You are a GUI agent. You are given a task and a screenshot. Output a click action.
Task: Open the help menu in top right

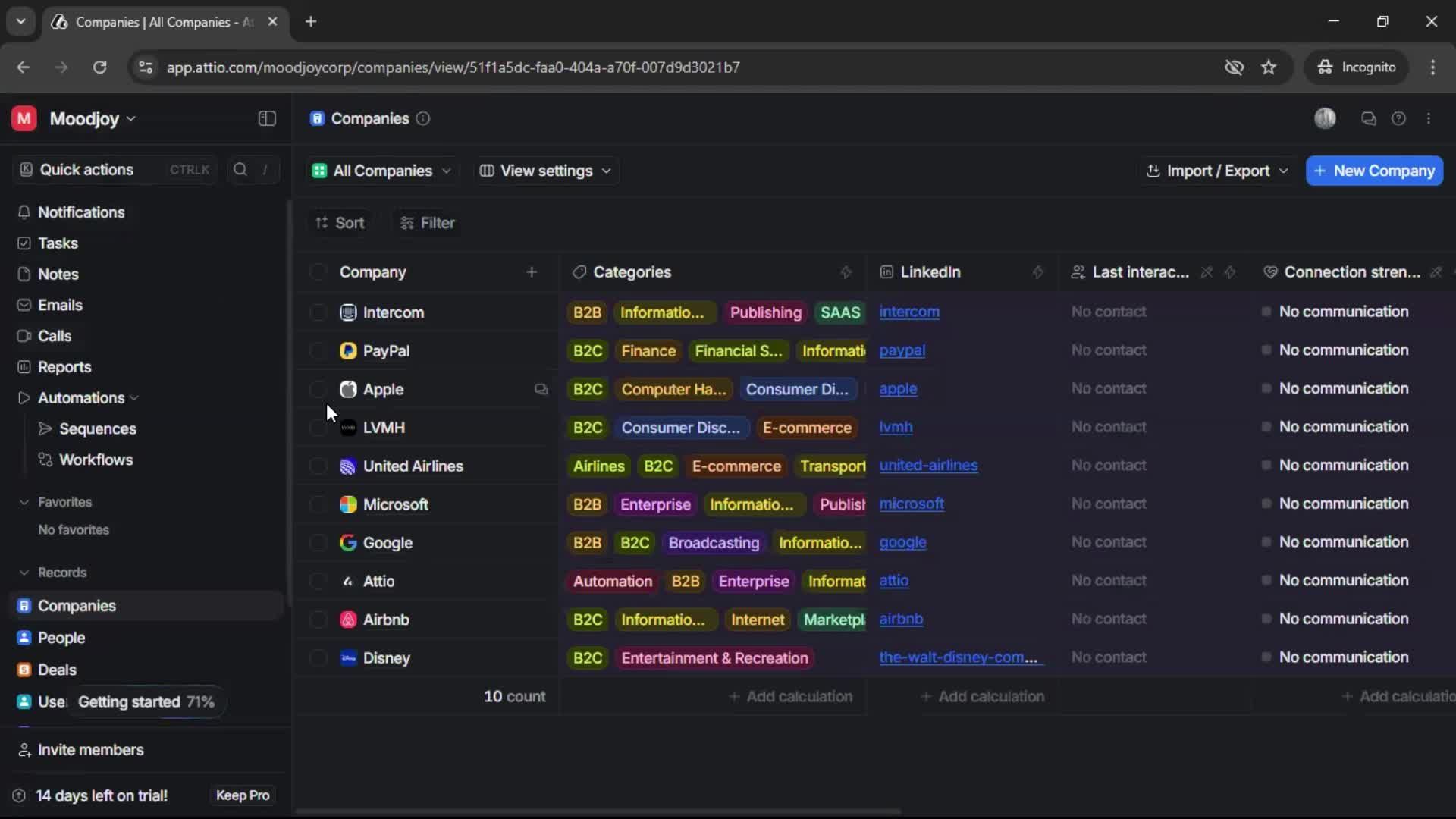[1399, 118]
